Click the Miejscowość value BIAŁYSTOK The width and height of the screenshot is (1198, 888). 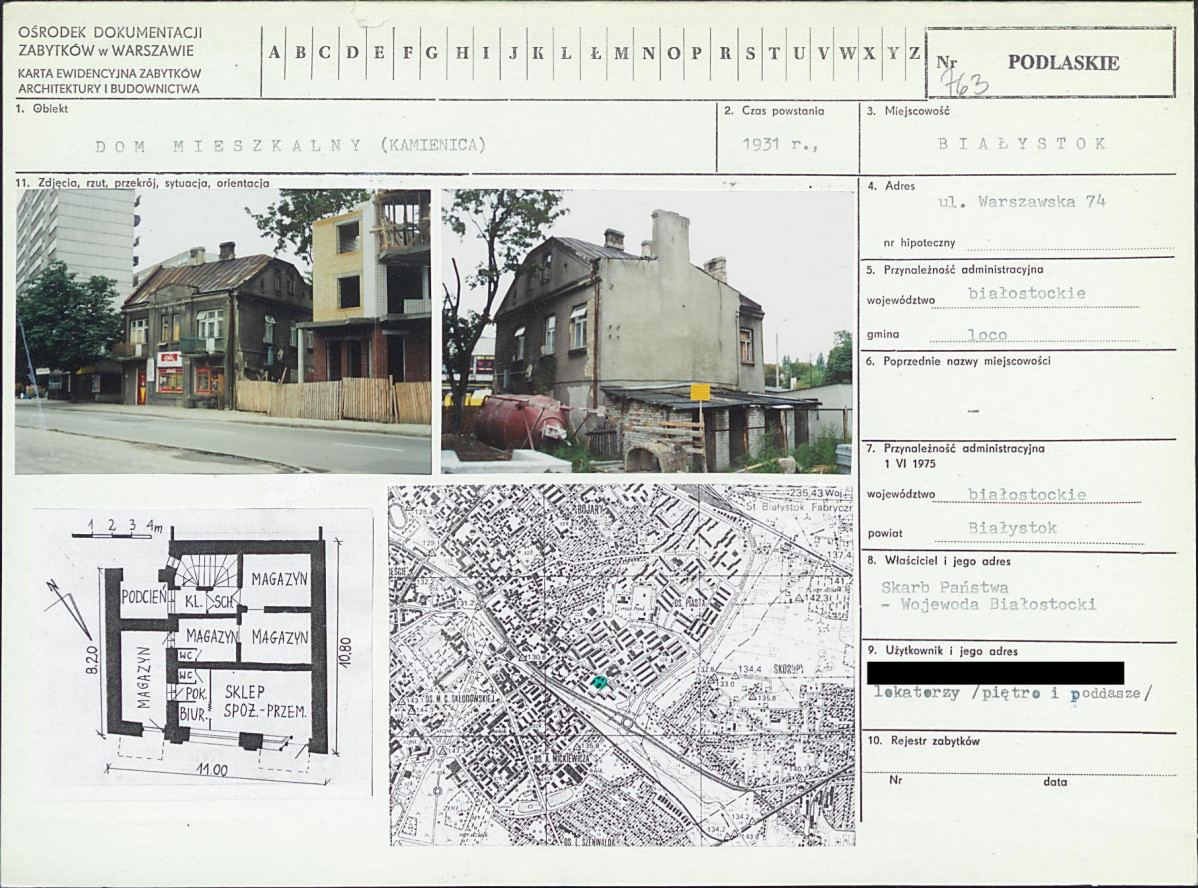1022,144
